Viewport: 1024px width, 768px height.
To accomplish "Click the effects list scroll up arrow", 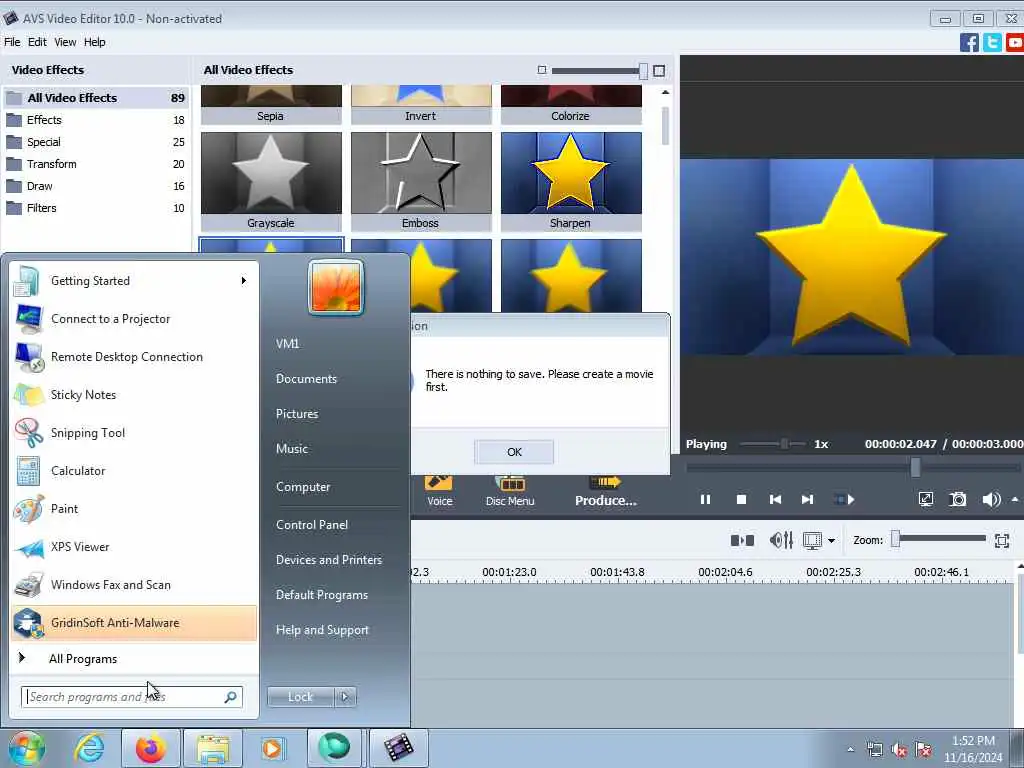I will pyautogui.click(x=665, y=93).
